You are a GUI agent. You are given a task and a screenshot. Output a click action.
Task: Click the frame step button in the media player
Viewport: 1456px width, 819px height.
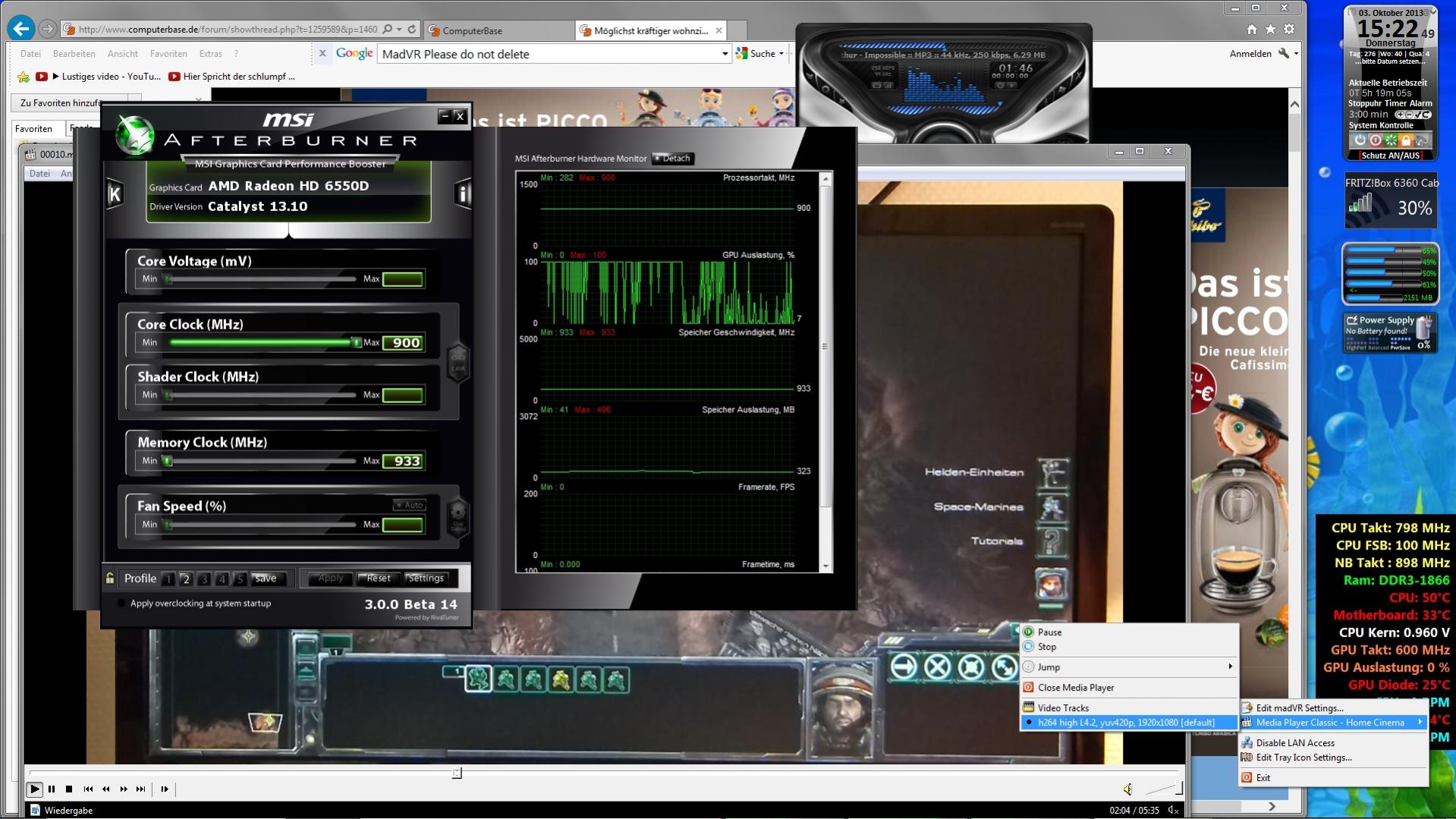(x=165, y=789)
